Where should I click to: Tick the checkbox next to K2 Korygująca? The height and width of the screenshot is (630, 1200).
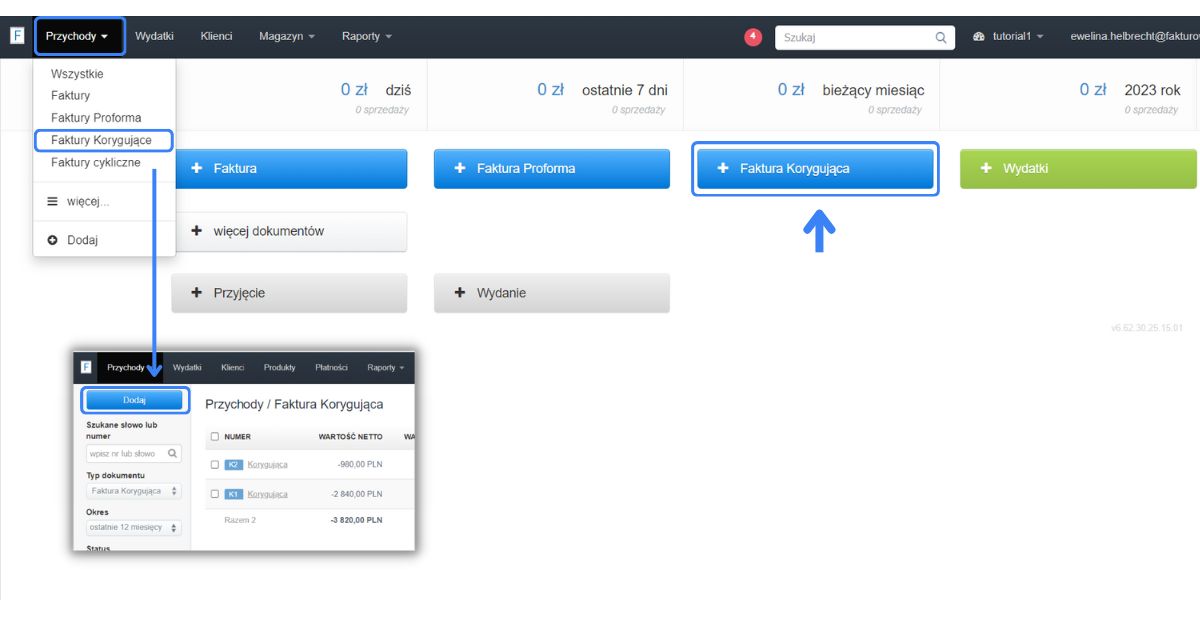coord(215,464)
